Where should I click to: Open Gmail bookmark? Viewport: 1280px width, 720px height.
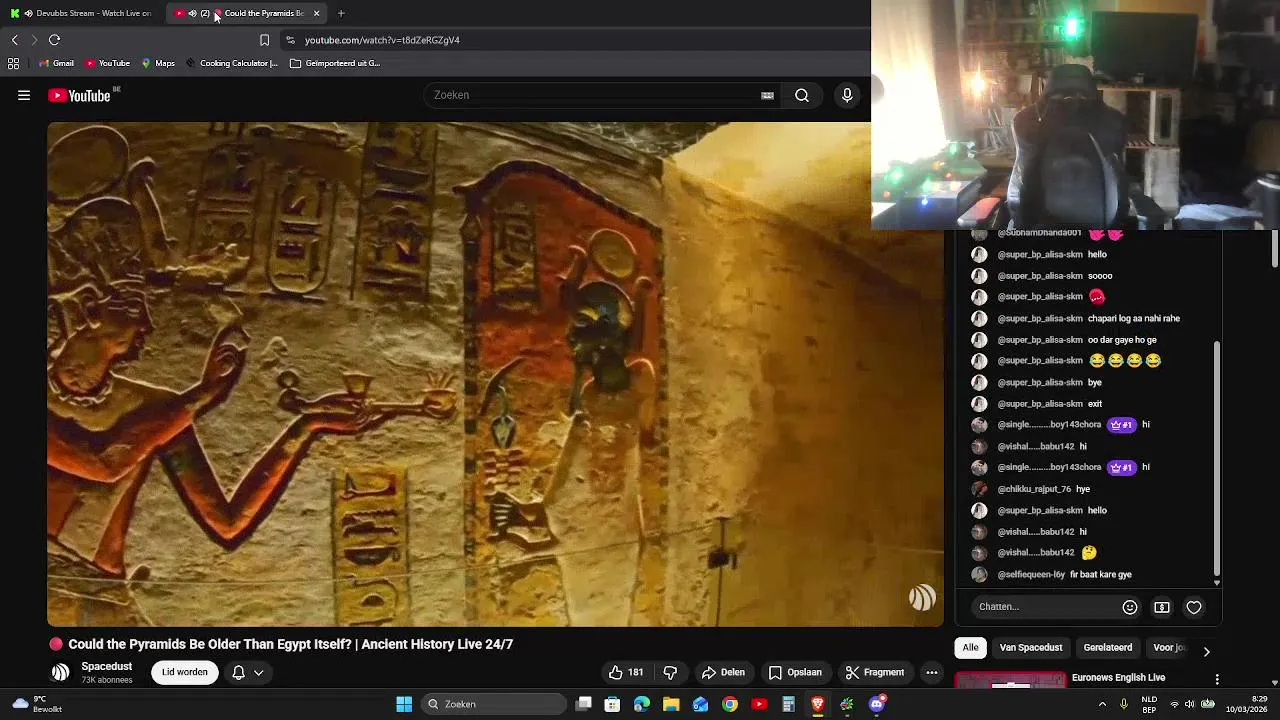coord(56,63)
